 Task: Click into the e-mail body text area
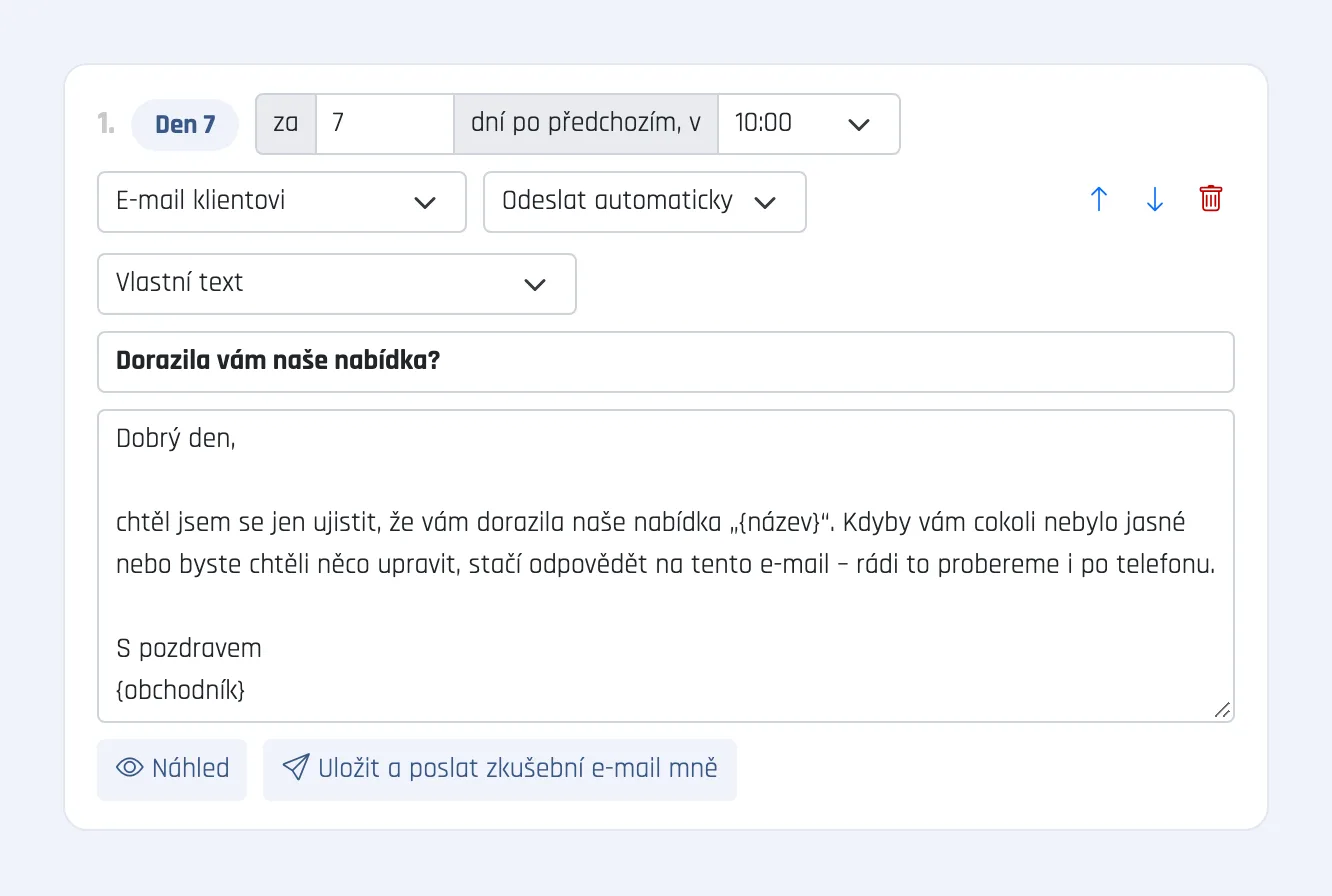(666, 566)
